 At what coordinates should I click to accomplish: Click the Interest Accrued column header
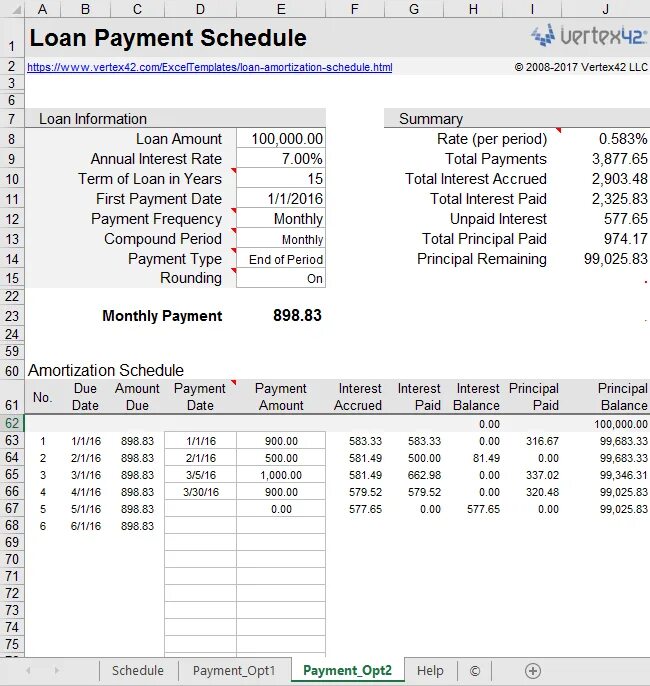click(358, 396)
